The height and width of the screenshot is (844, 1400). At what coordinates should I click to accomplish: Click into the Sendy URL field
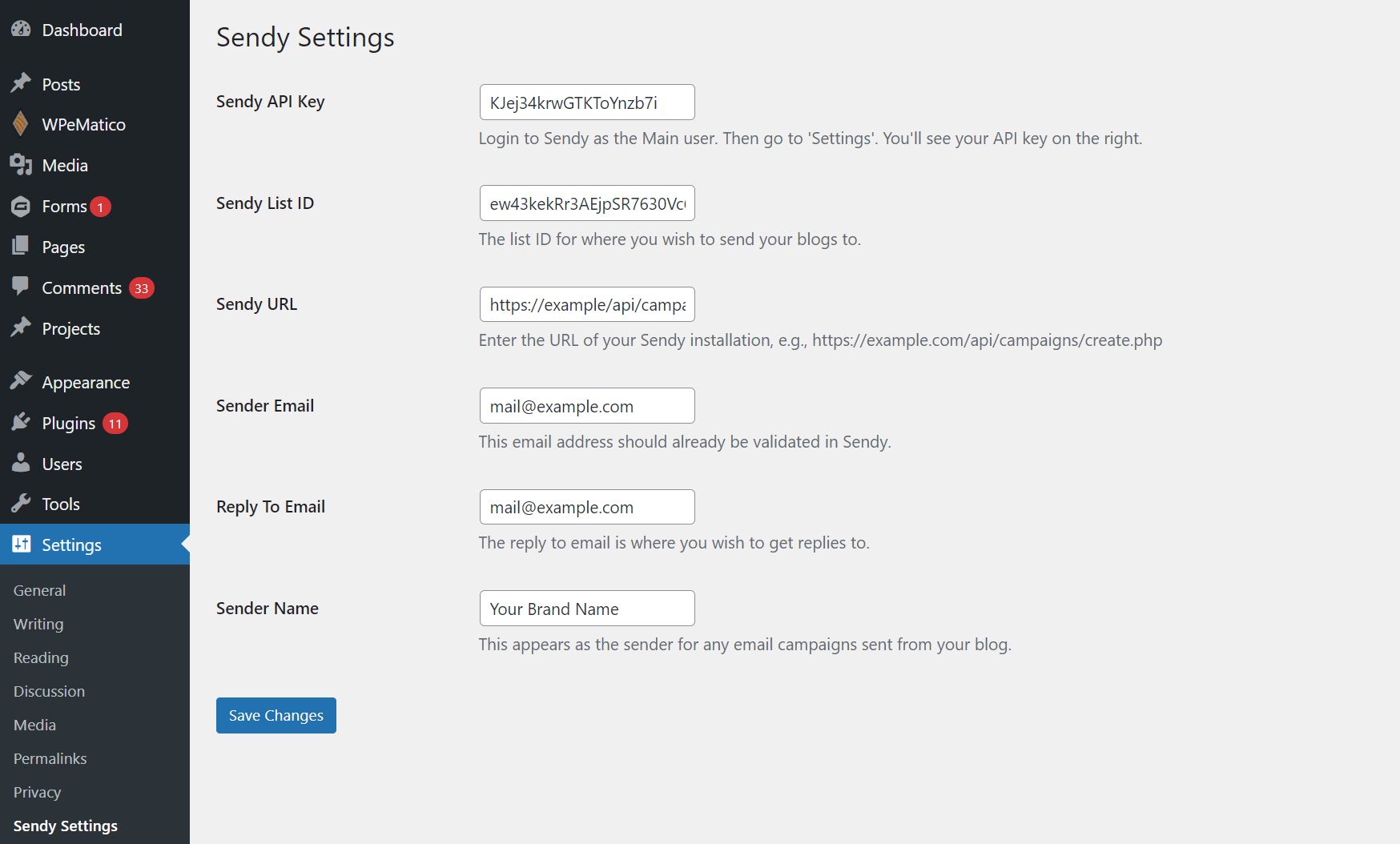586,304
